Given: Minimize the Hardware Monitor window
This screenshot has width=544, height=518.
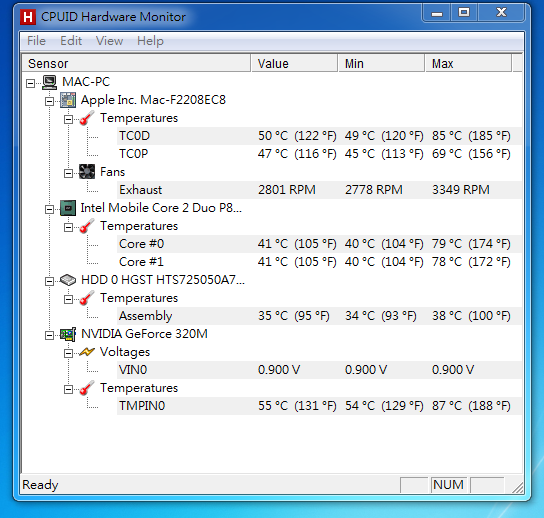Looking at the screenshot, I should (x=437, y=14).
